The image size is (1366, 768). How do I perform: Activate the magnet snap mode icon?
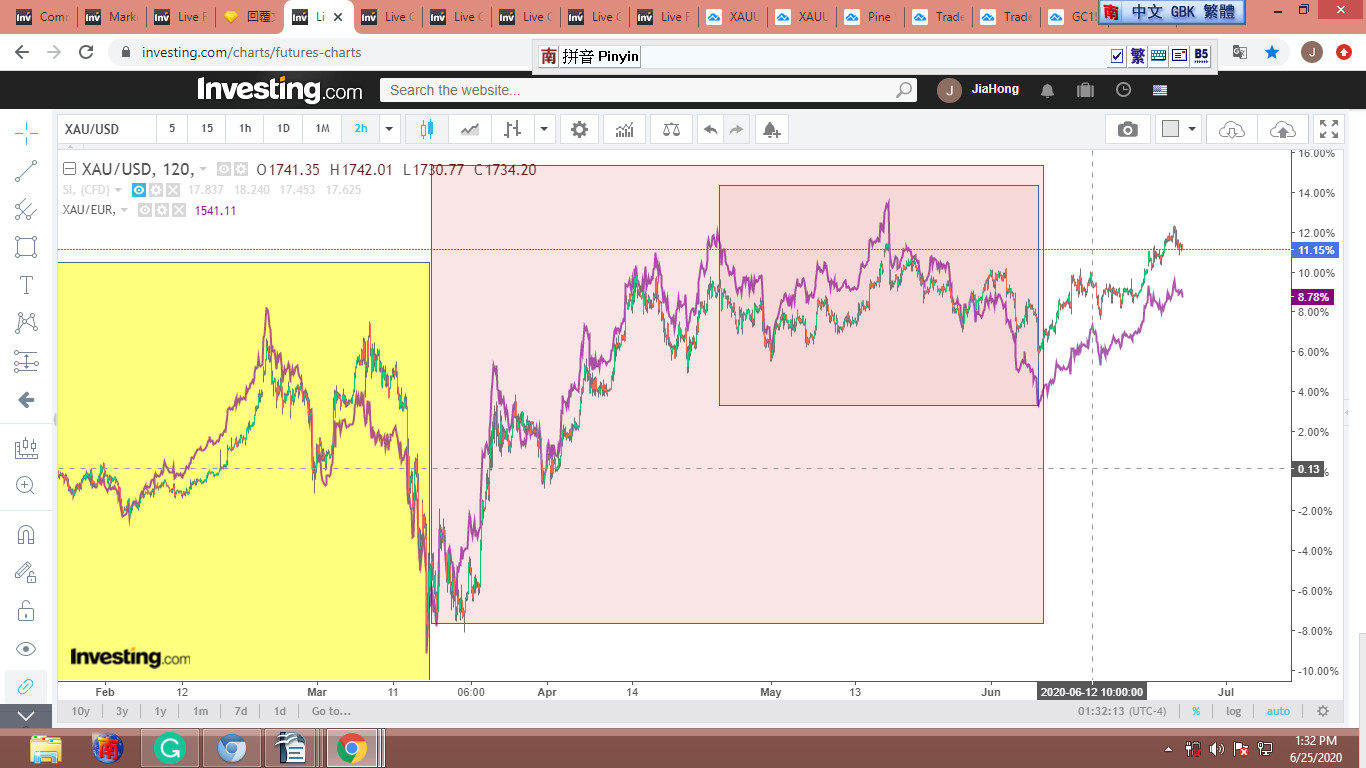point(26,534)
